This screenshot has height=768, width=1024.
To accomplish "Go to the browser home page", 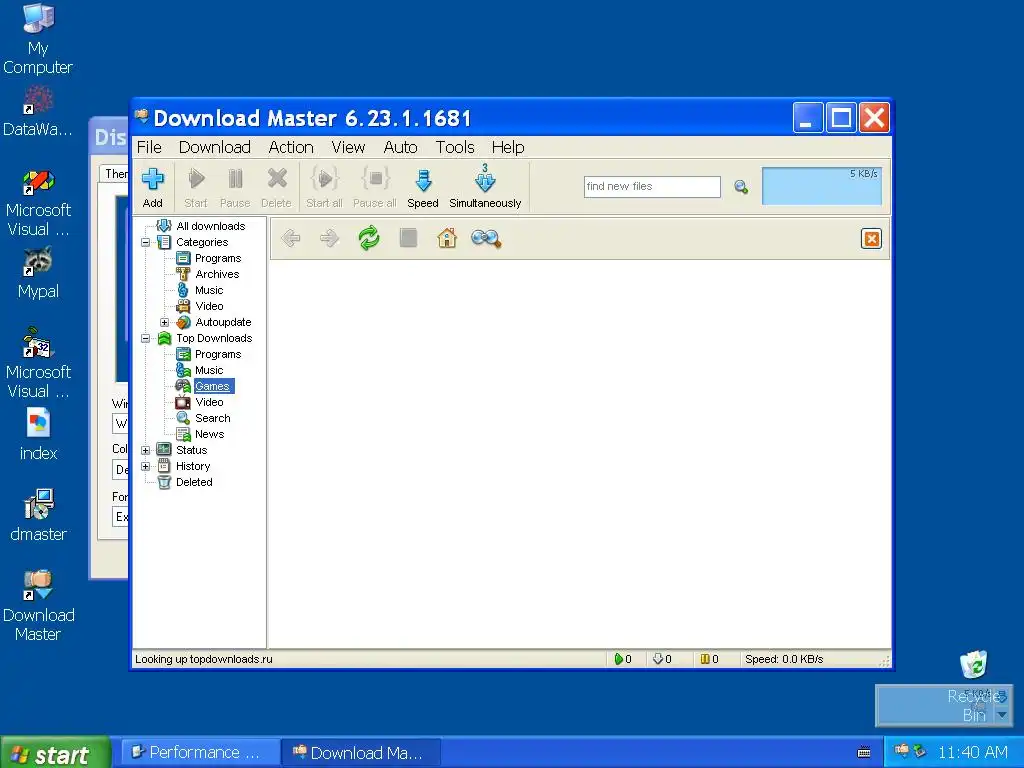I will 447,238.
